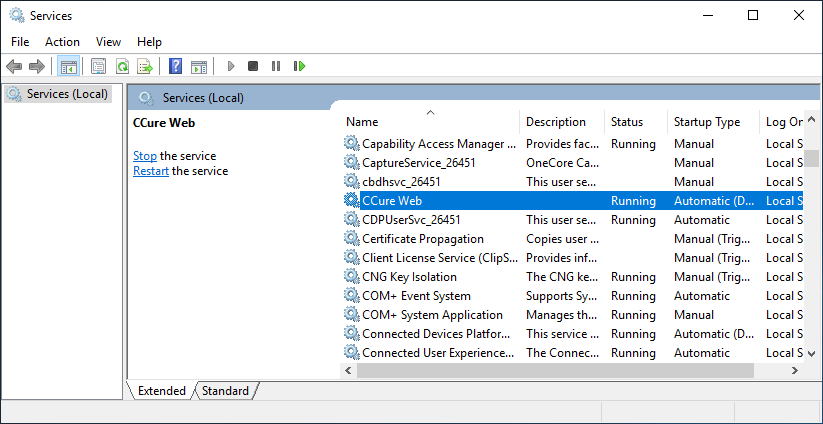The width and height of the screenshot is (823, 424).
Task: Open the File menu
Action: 20,42
